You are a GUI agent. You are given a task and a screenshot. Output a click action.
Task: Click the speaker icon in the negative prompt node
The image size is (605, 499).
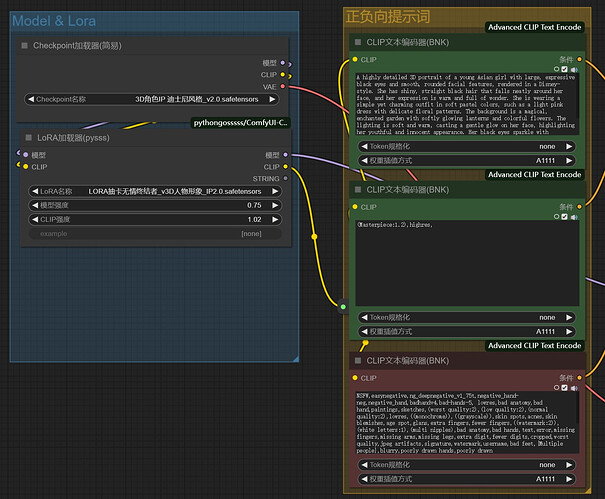pos(574,388)
